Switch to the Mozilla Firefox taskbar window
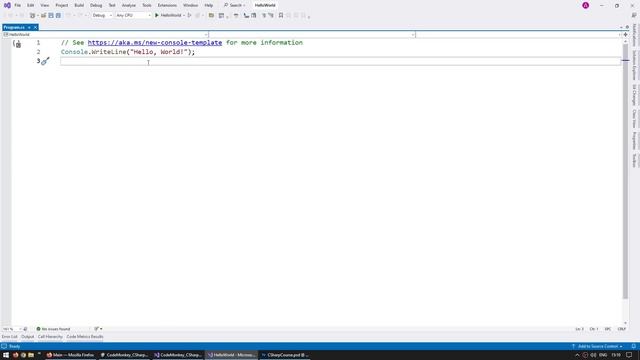 (x=70, y=355)
